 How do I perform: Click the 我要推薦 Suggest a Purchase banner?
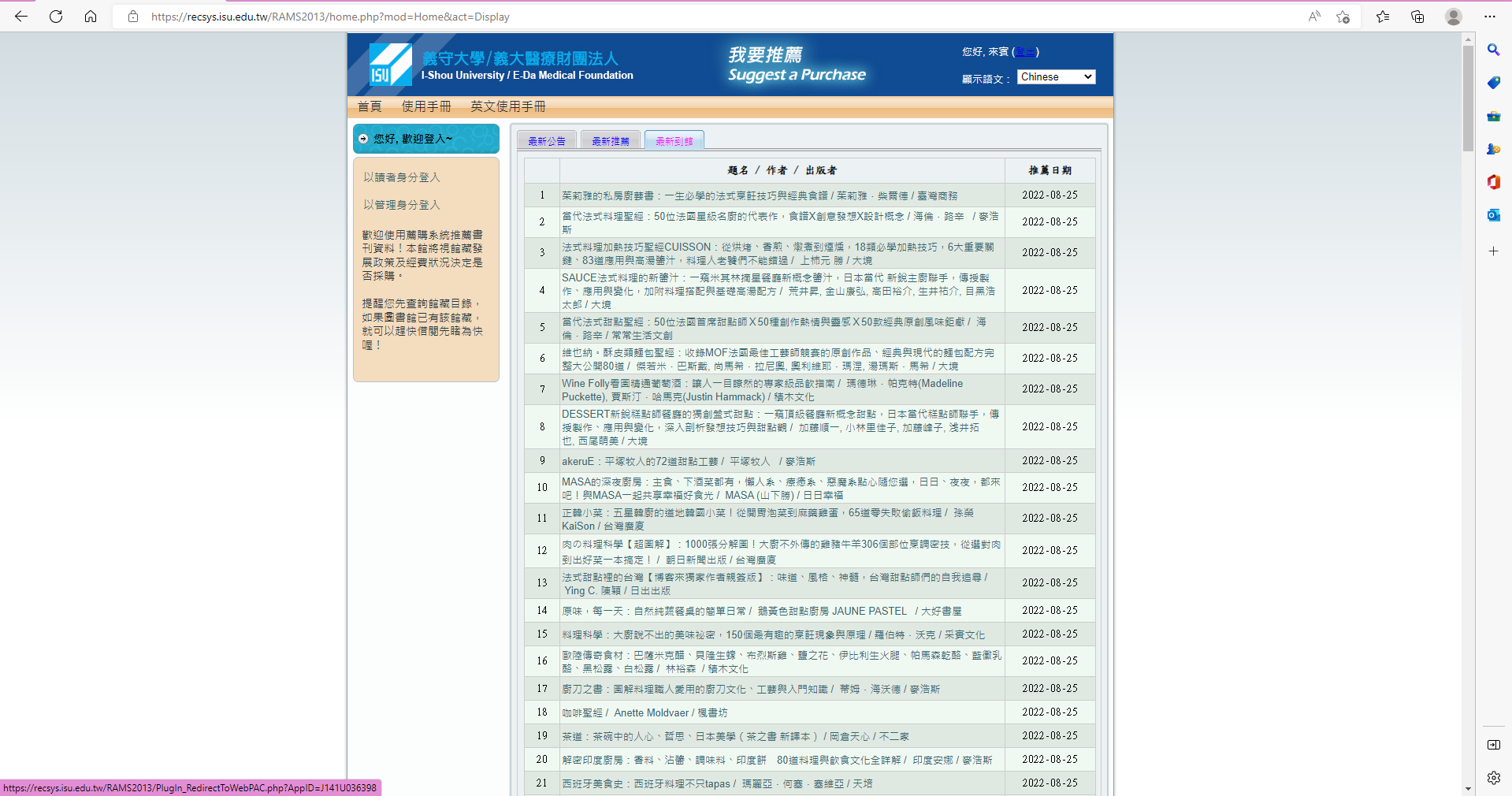click(797, 65)
